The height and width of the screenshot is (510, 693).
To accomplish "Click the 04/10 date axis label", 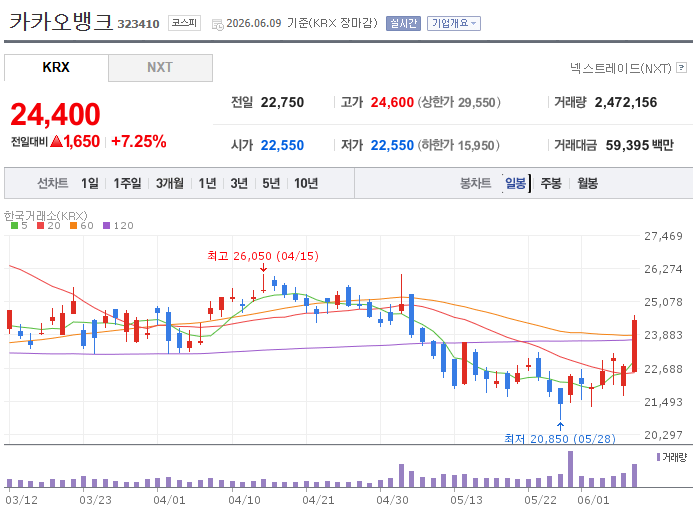I will [244, 500].
